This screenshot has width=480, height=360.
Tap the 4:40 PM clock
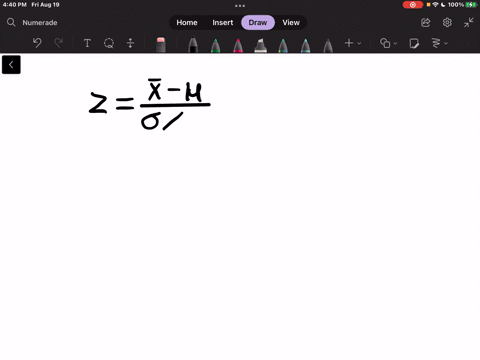pos(14,5)
